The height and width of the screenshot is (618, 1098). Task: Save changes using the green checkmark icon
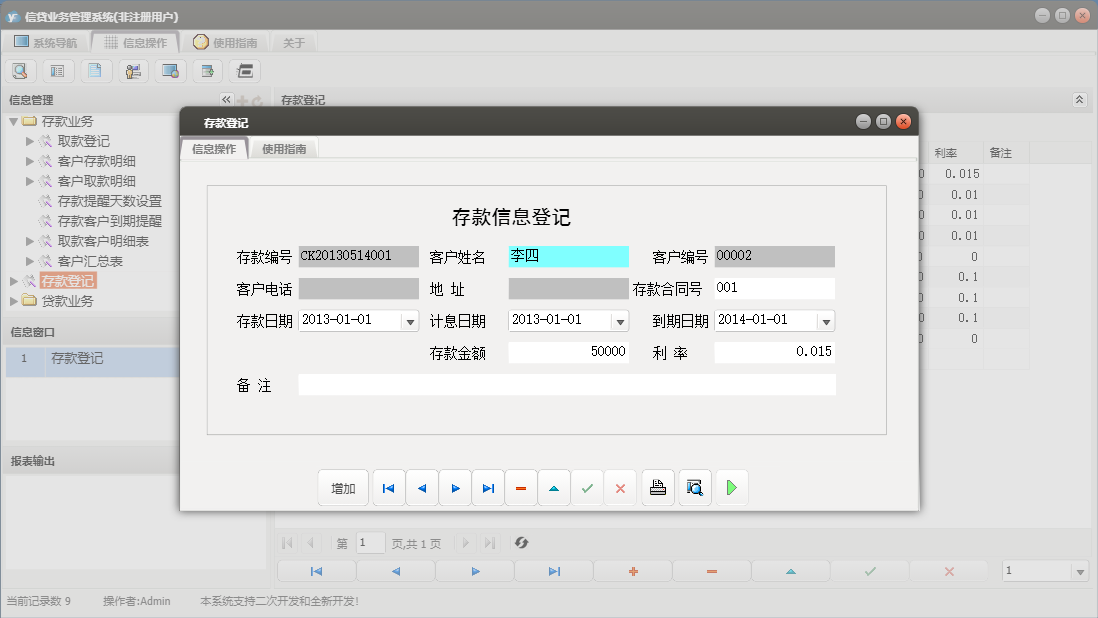tap(587, 487)
